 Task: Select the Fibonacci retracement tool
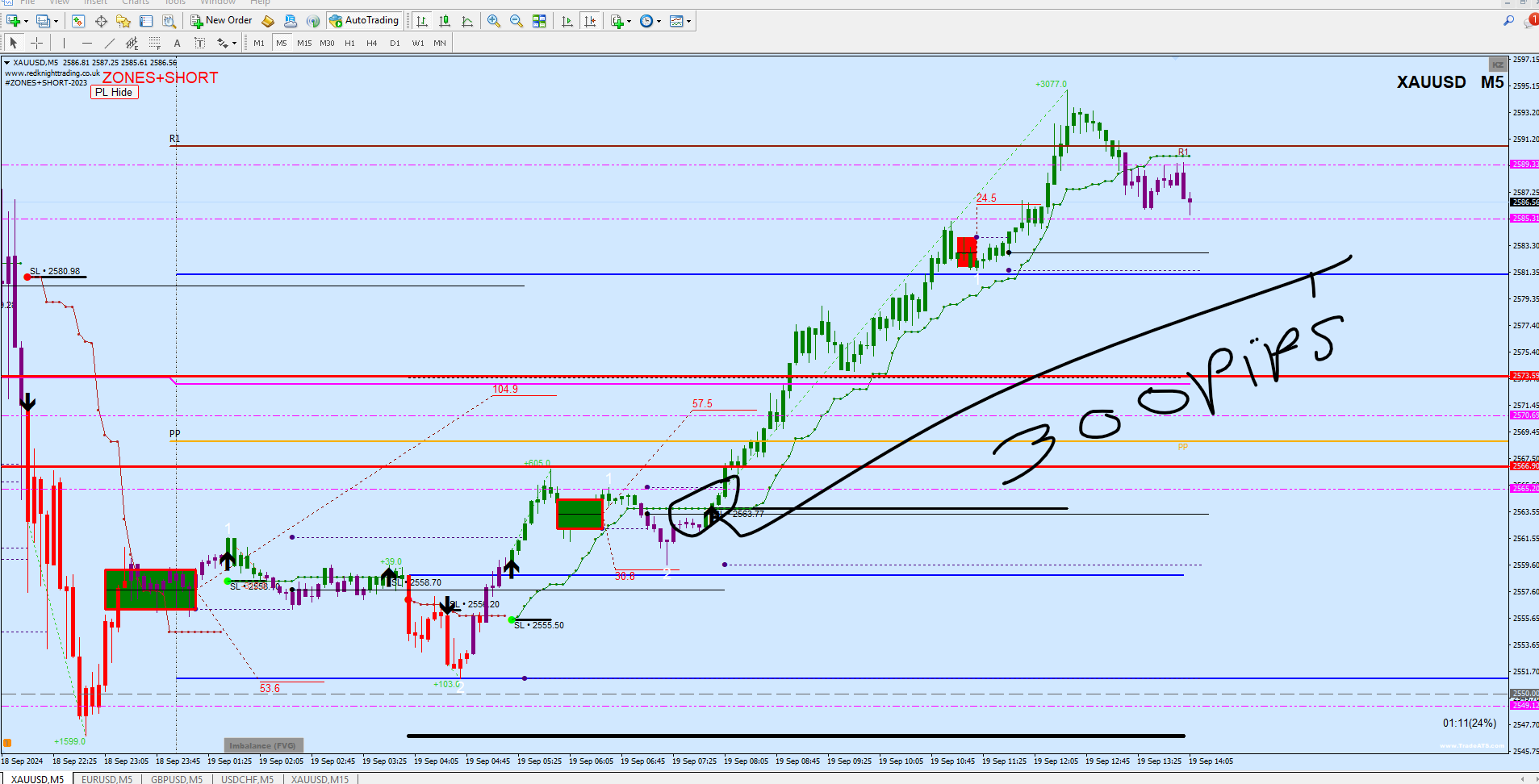point(154,43)
